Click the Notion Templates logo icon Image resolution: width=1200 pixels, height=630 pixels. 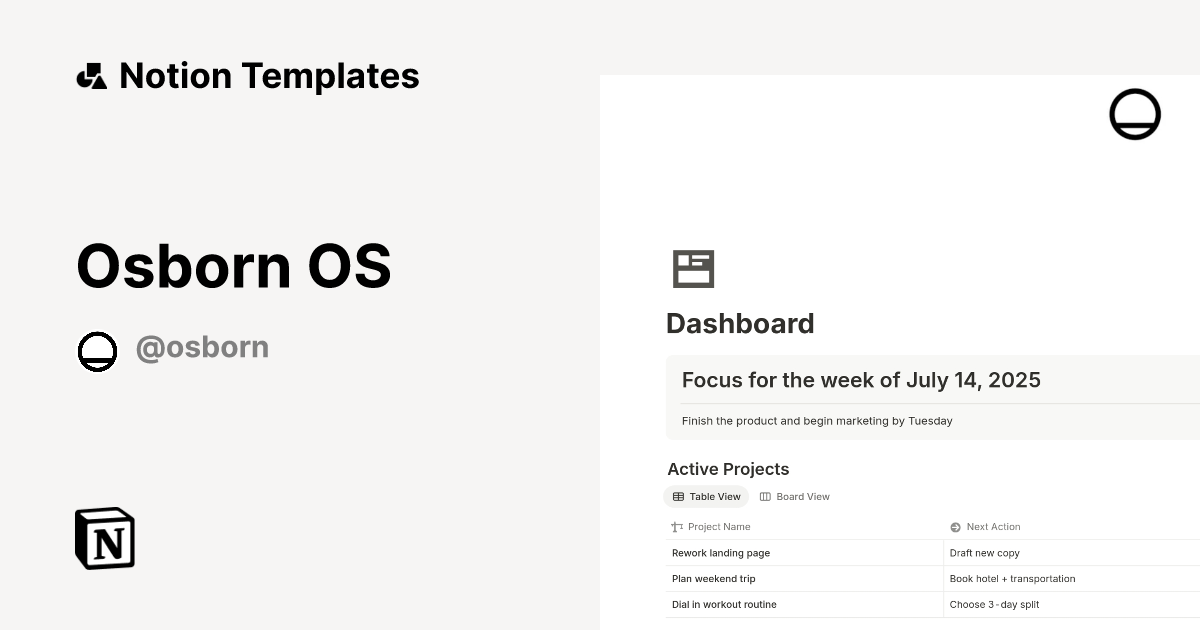pos(93,75)
